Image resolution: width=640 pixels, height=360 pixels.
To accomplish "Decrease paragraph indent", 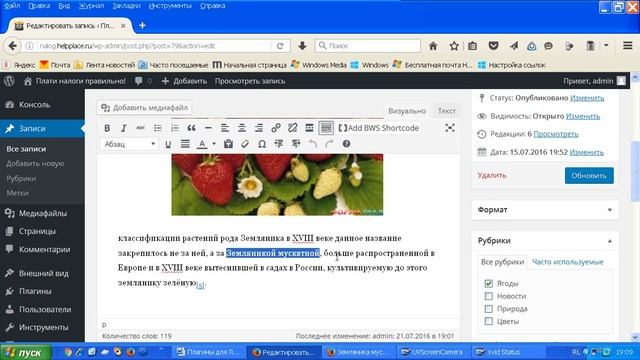I will tap(279, 144).
